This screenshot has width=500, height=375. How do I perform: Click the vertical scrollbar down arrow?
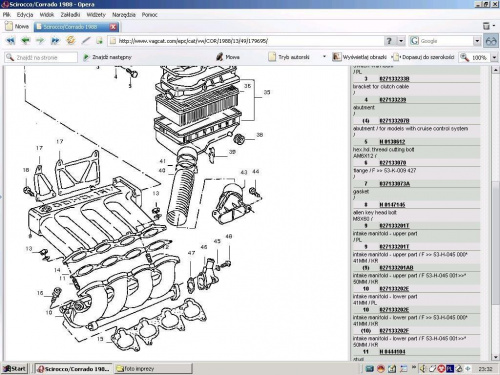click(495, 357)
